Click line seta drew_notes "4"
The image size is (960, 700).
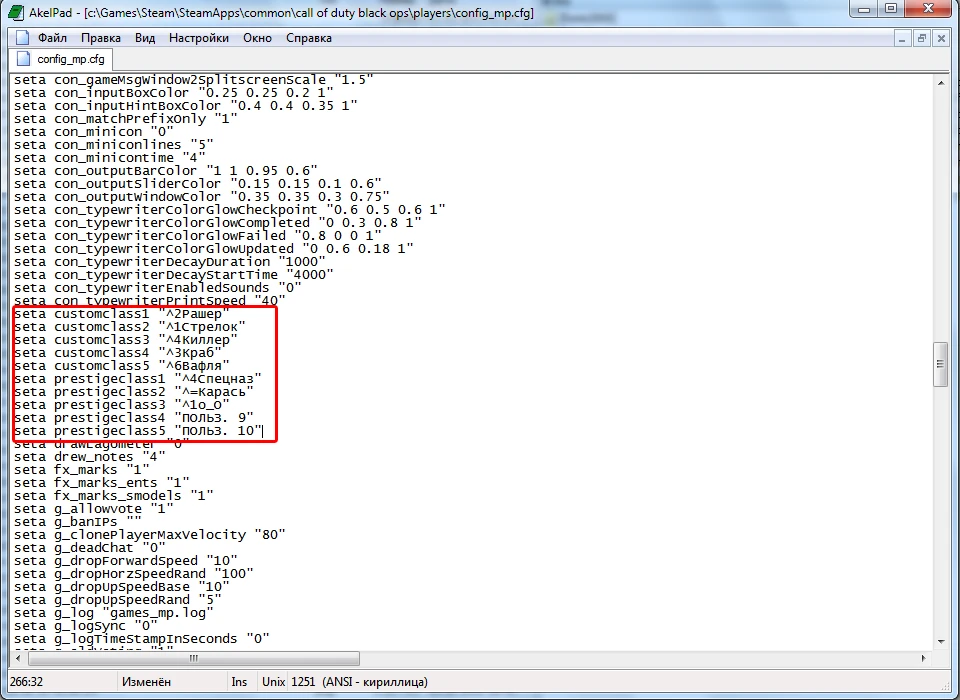point(90,457)
